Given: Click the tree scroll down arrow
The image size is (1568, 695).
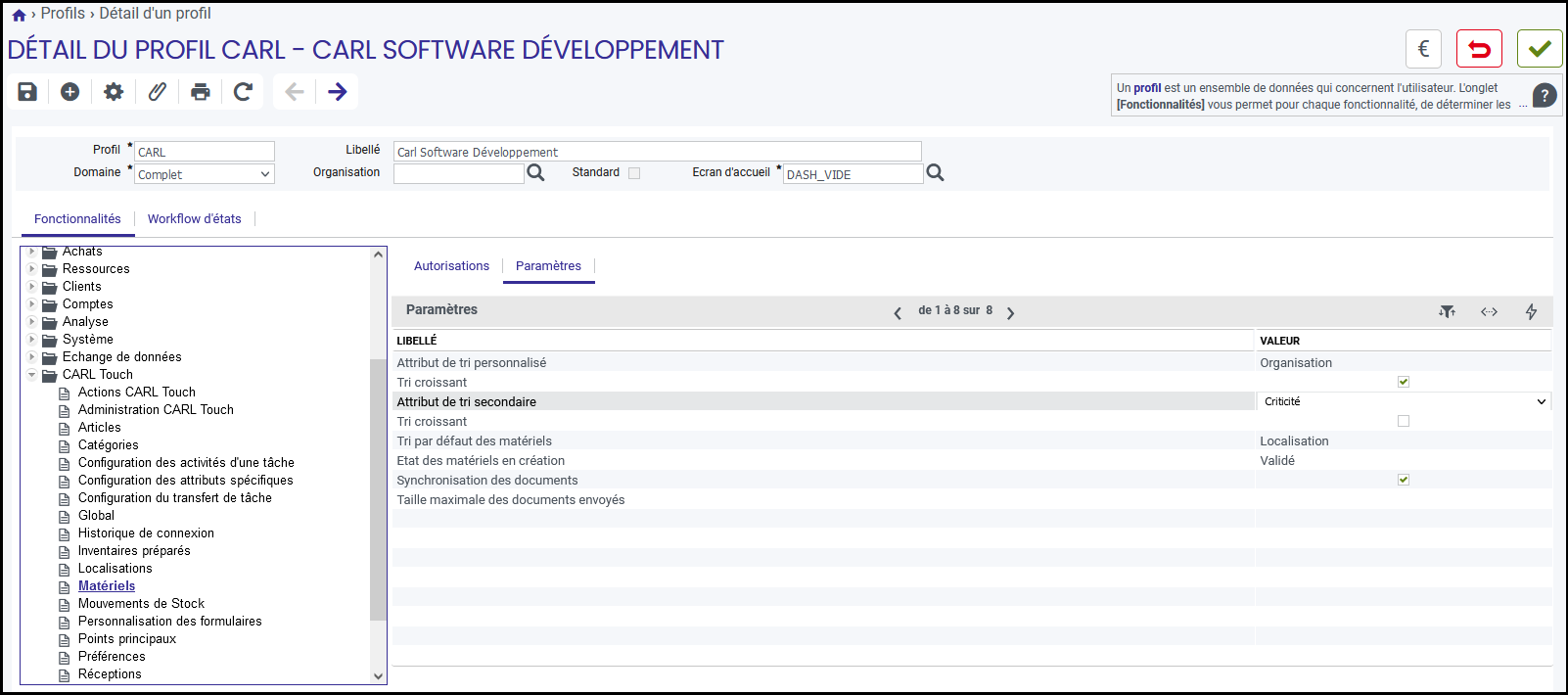Looking at the screenshot, I should point(379,675).
